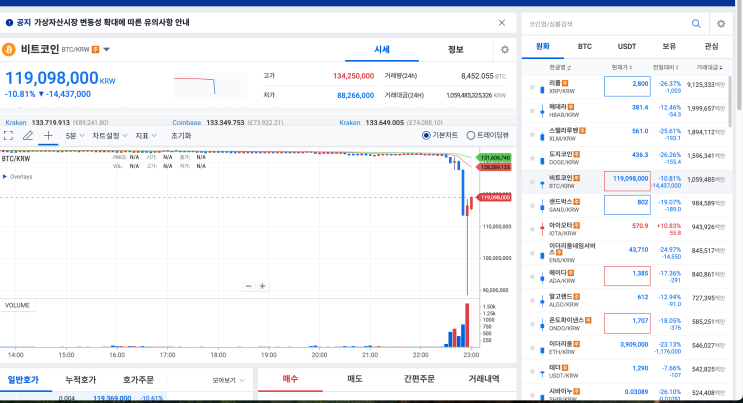Close the notice banner
This screenshot has height=403, width=743.
pos(502,23)
